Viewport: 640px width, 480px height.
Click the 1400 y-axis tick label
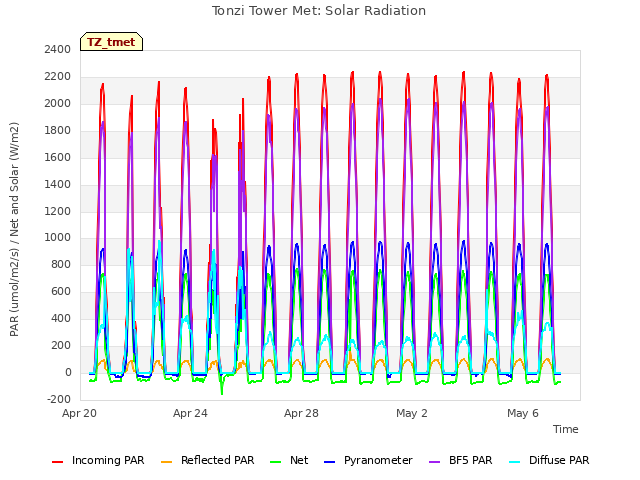(58, 184)
